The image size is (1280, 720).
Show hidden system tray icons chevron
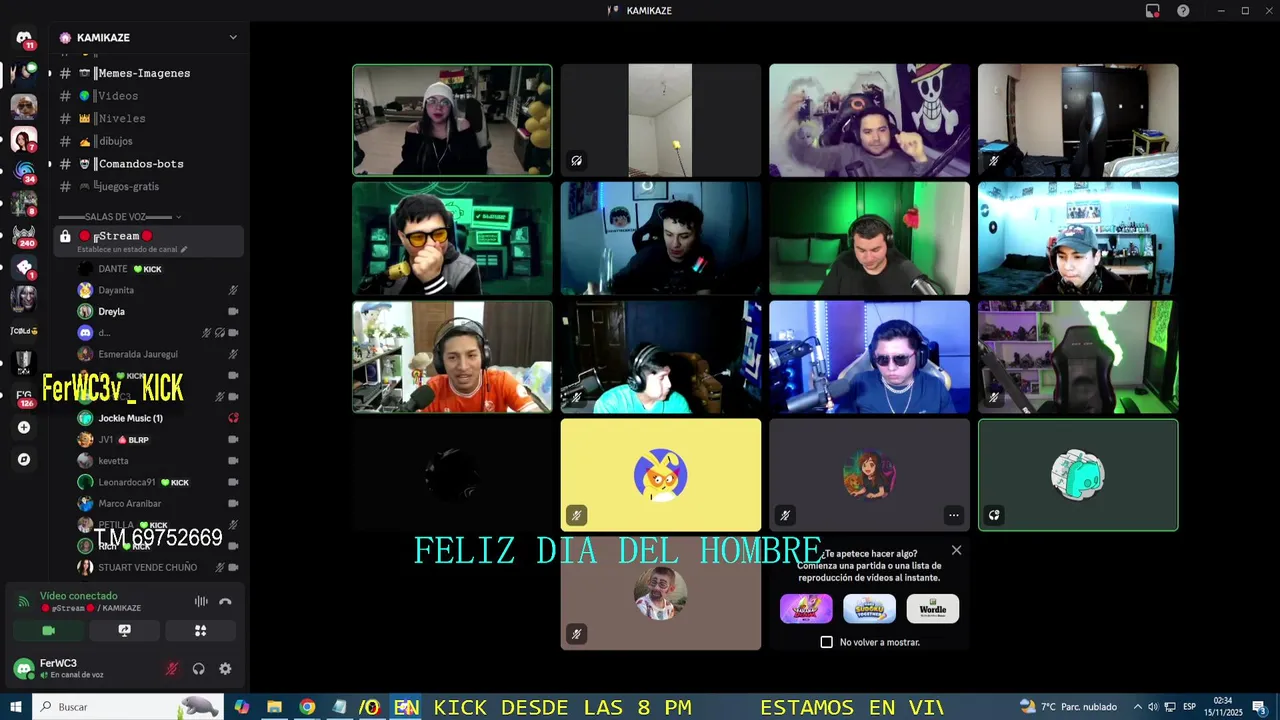[1139, 707]
